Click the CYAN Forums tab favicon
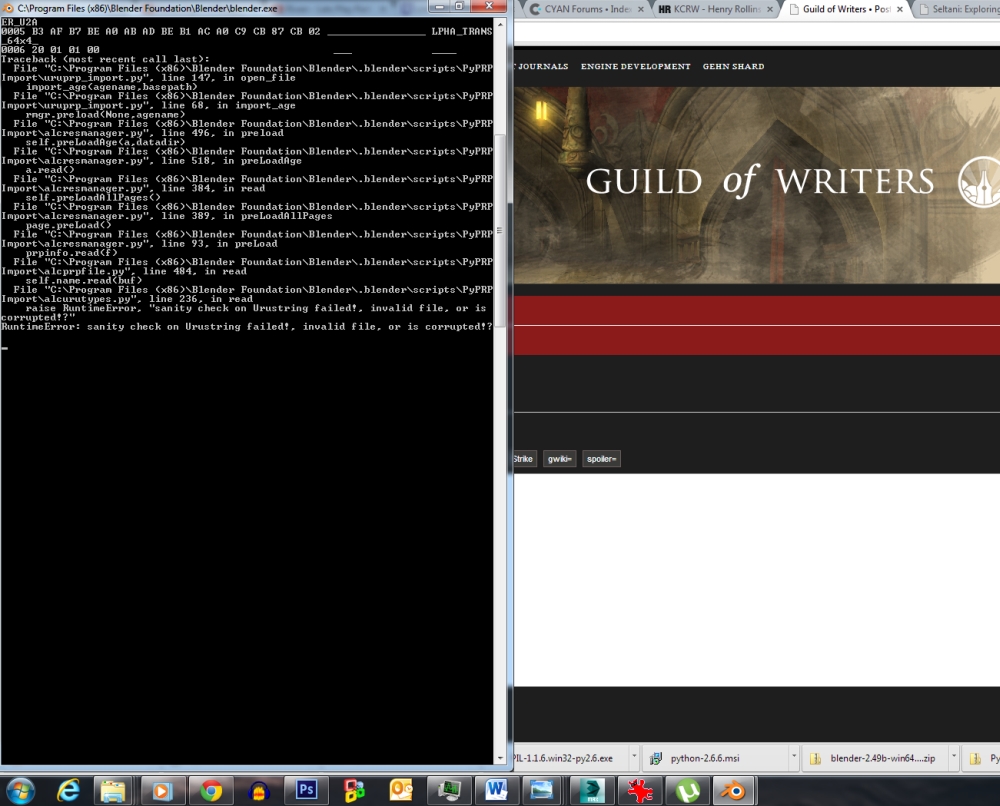The image size is (1000, 806). pyautogui.click(x=535, y=9)
